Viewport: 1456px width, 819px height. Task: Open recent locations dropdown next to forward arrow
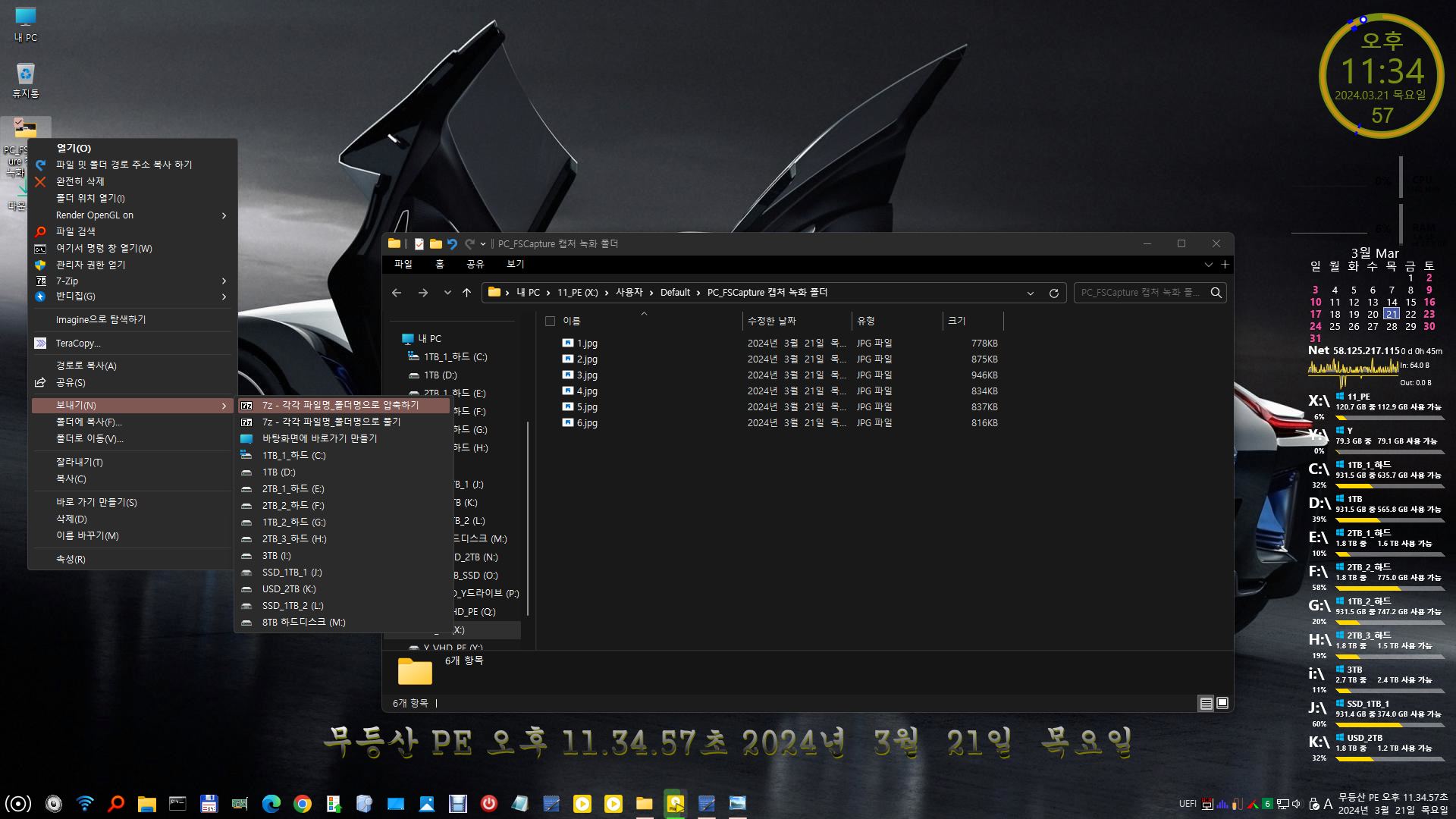click(447, 293)
